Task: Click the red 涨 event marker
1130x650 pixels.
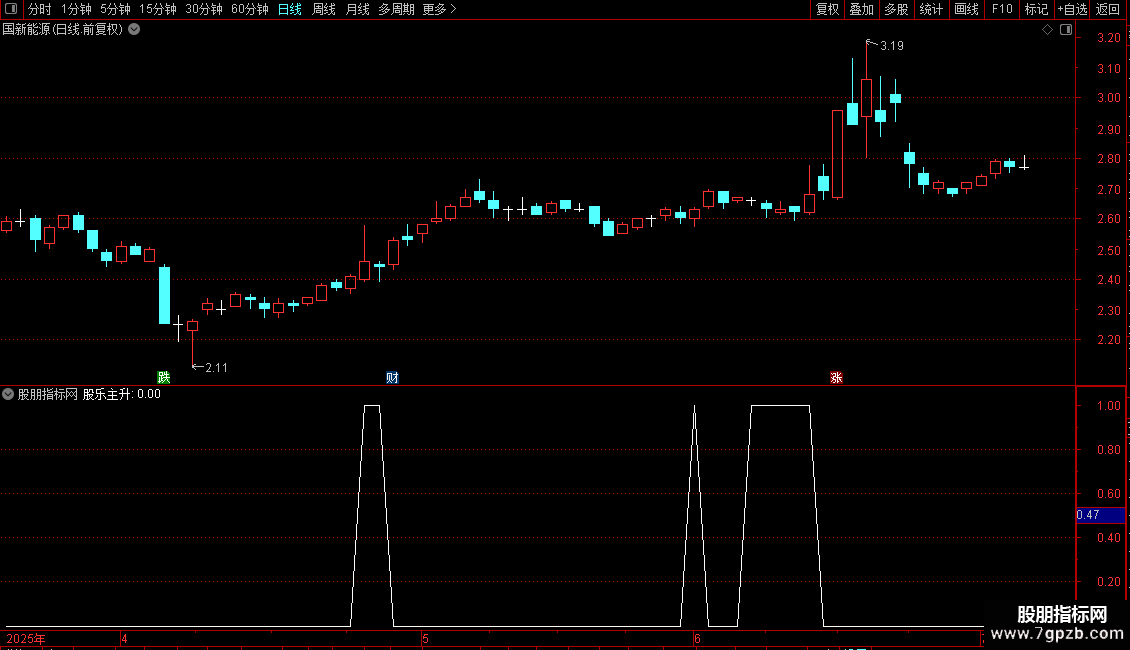Action: (836, 378)
